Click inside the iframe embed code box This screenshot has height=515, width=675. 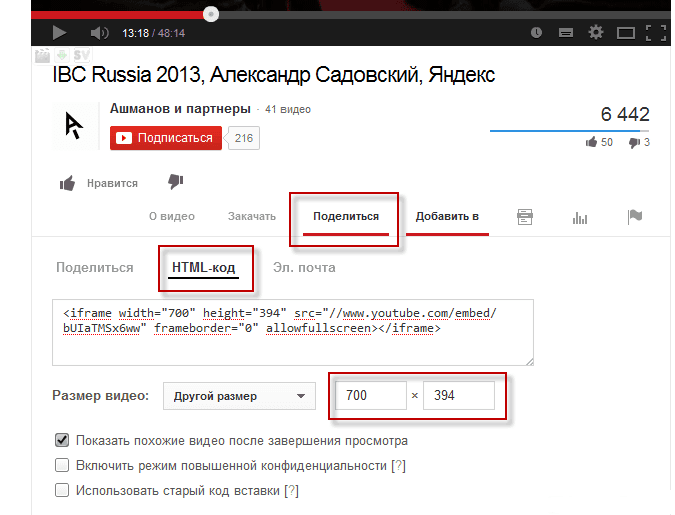click(x=293, y=332)
